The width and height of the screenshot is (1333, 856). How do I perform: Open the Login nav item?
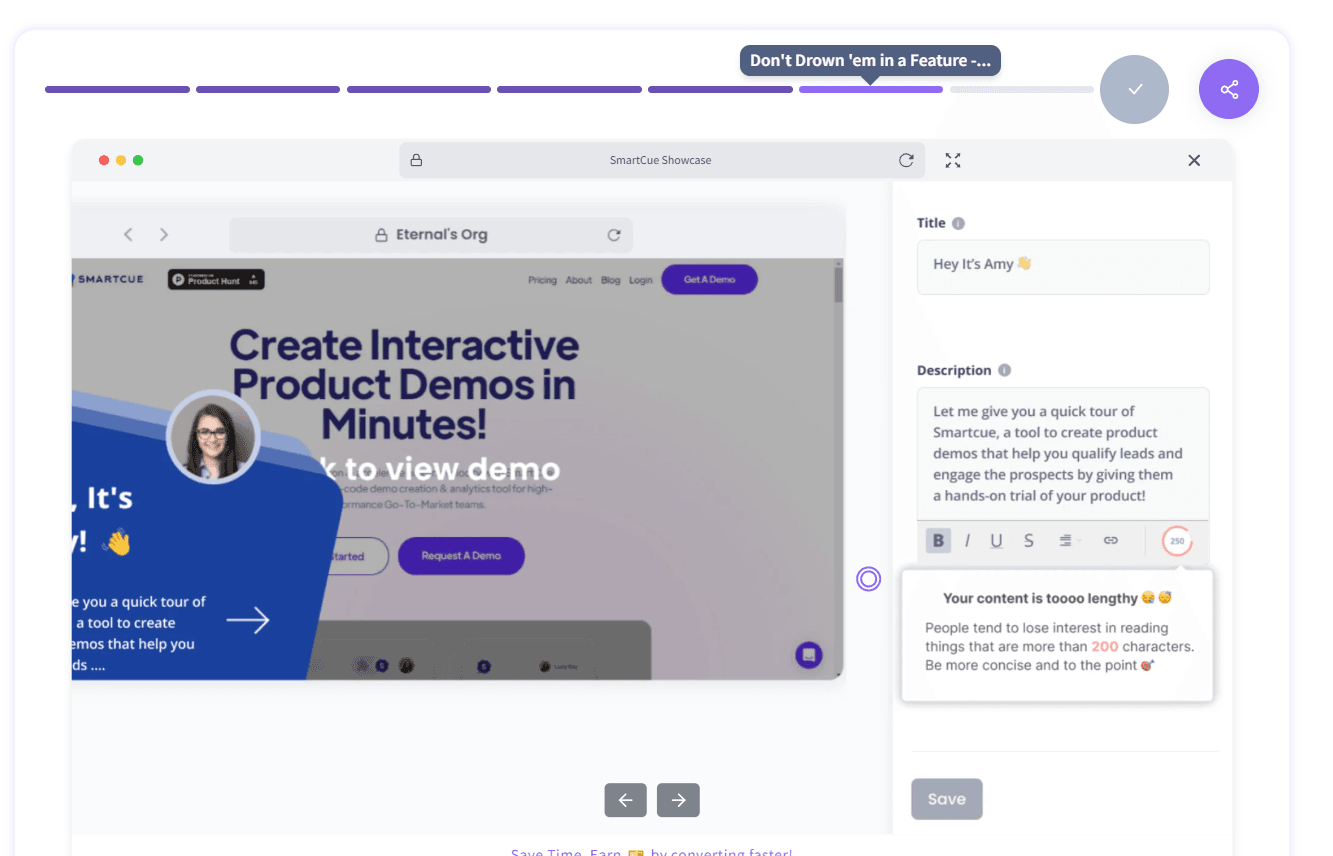click(641, 280)
